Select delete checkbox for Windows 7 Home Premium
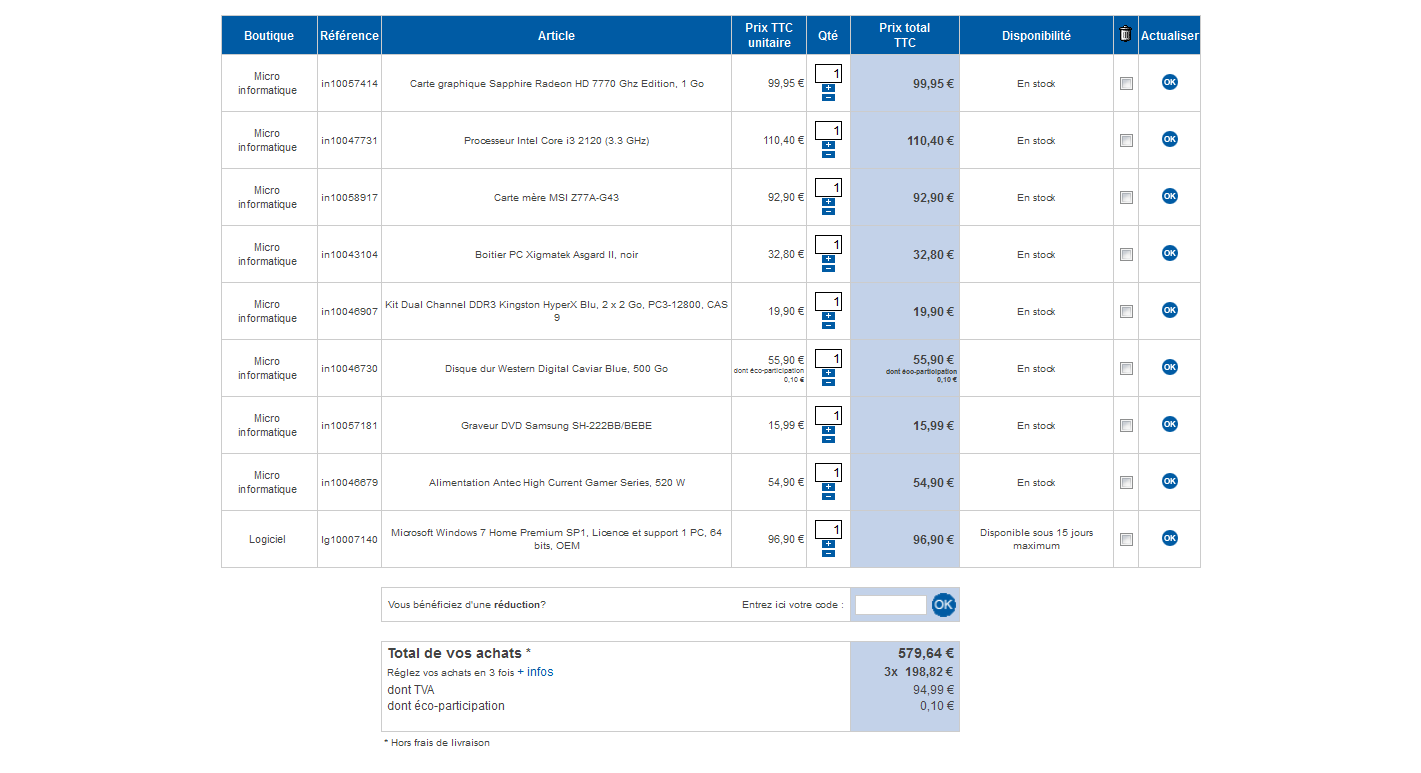The width and height of the screenshot is (1421, 773). pyautogui.click(x=1126, y=540)
